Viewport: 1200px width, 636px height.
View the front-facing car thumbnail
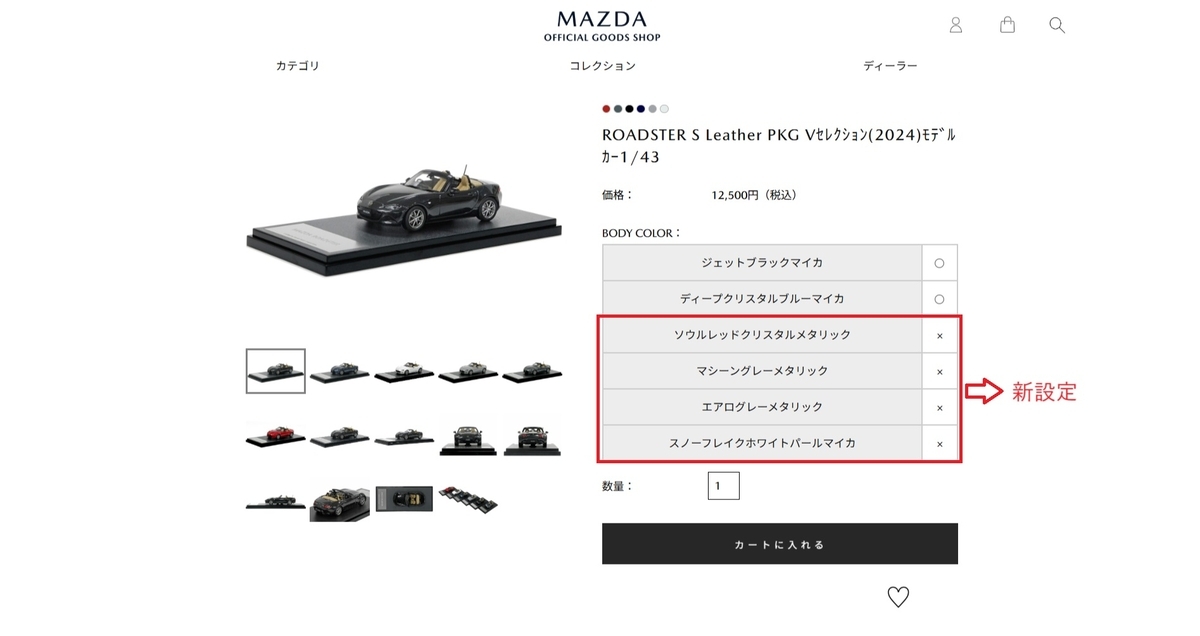click(469, 436)
